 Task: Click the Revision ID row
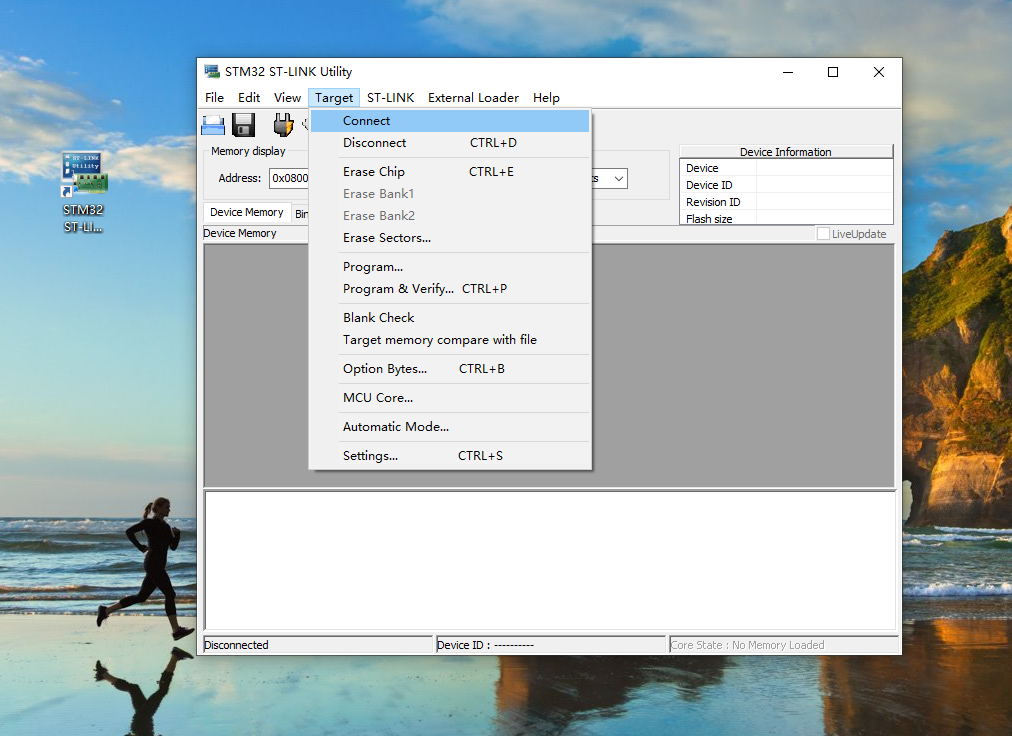point(786,202)
